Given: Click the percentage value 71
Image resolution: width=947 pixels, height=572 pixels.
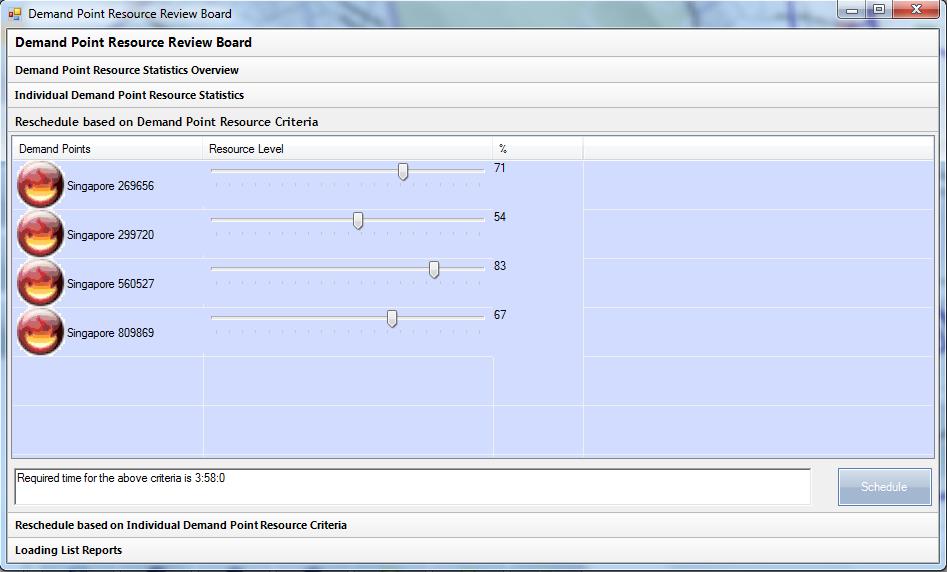Looking at the screenshot, I should (x=499, y=168).
